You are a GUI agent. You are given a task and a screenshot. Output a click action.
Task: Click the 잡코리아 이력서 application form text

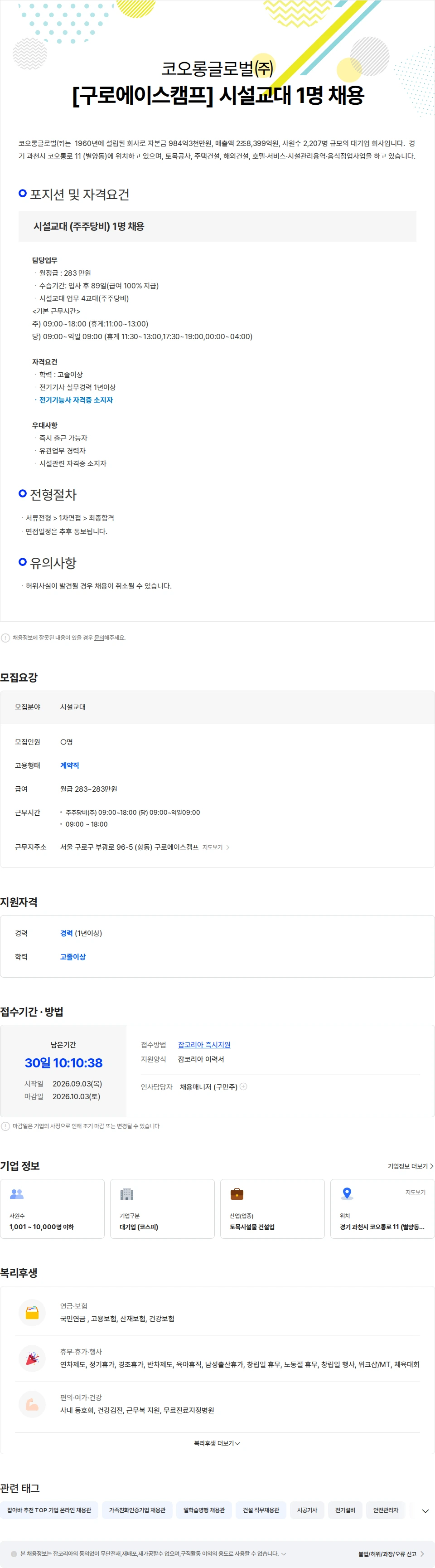(201, 1059)
